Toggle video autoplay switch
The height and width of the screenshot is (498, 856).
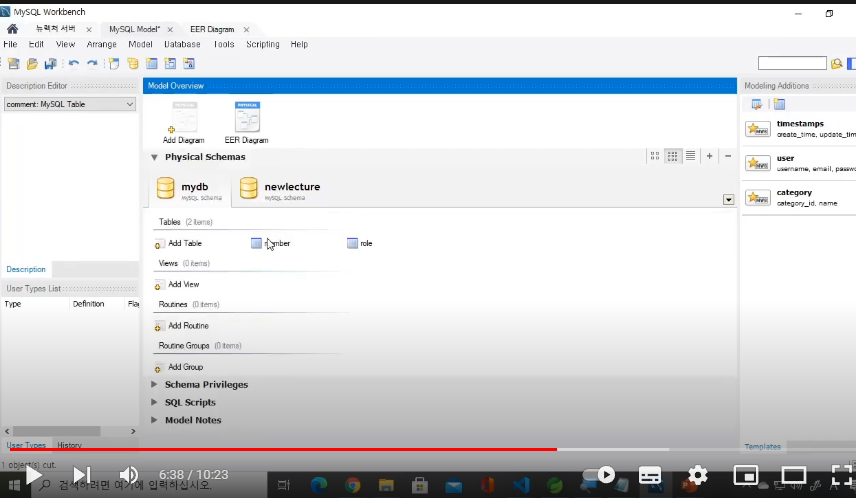click(x=599, y=475)
